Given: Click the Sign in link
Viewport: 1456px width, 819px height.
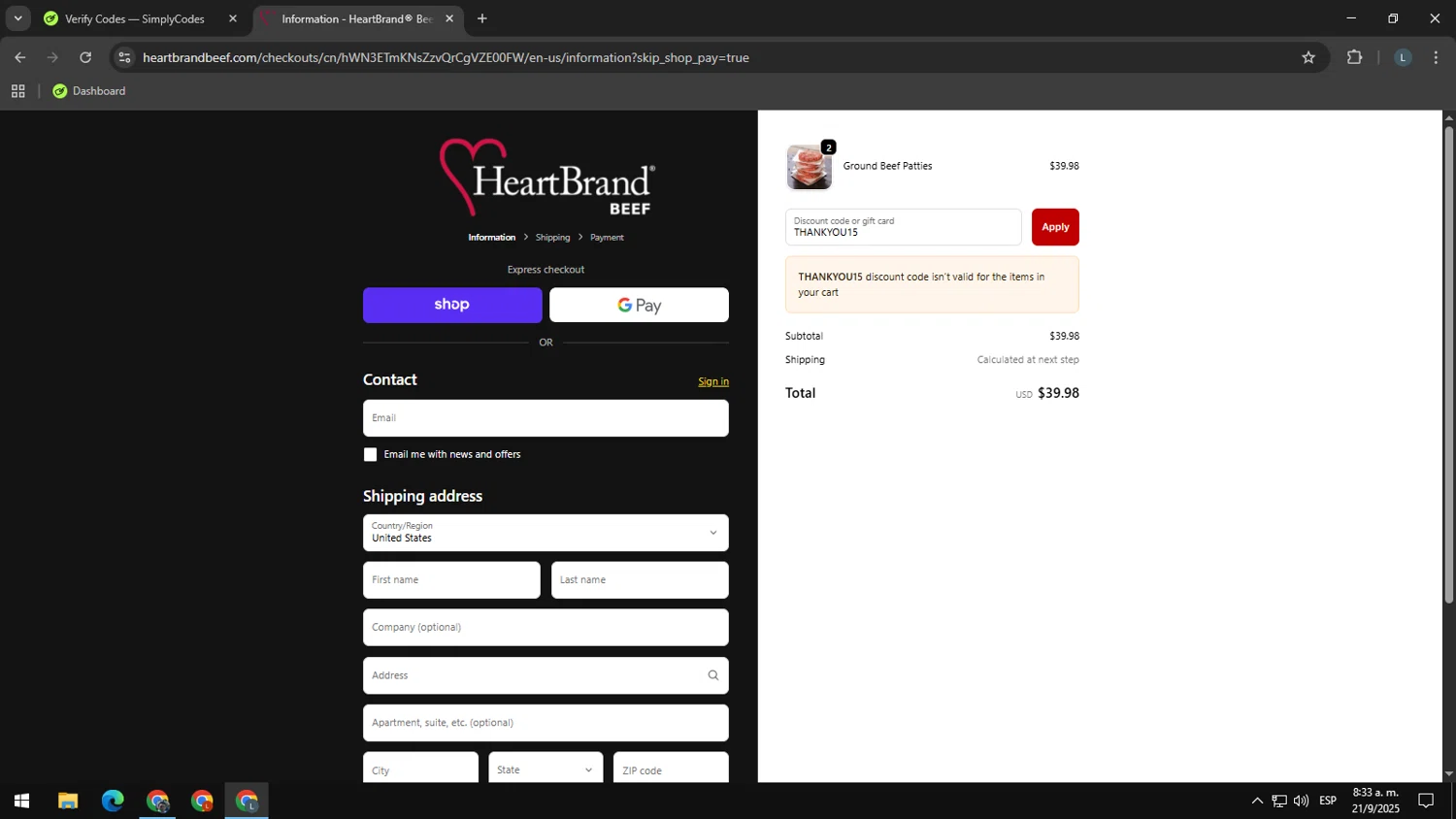Looking at the screenshot, I should click(x=713, y=381).
